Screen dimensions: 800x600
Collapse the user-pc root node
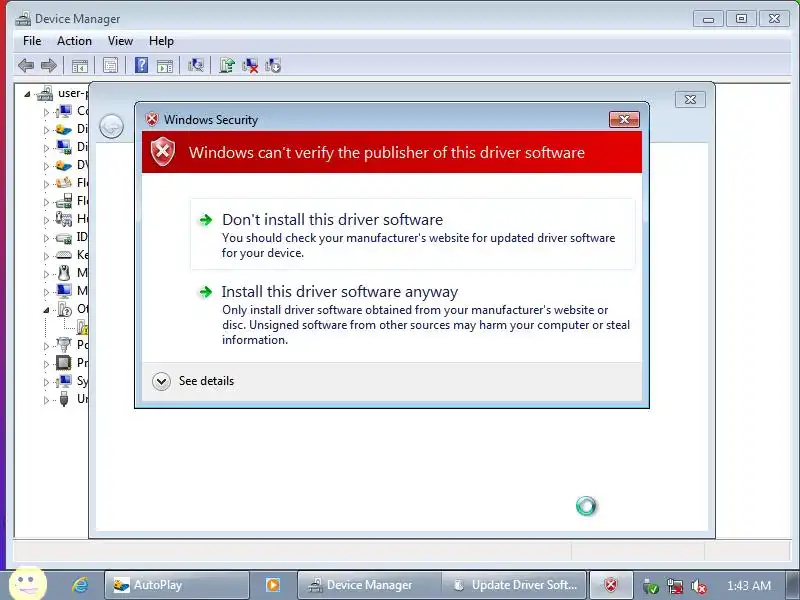pyautogui.click(x=27, y=94)
